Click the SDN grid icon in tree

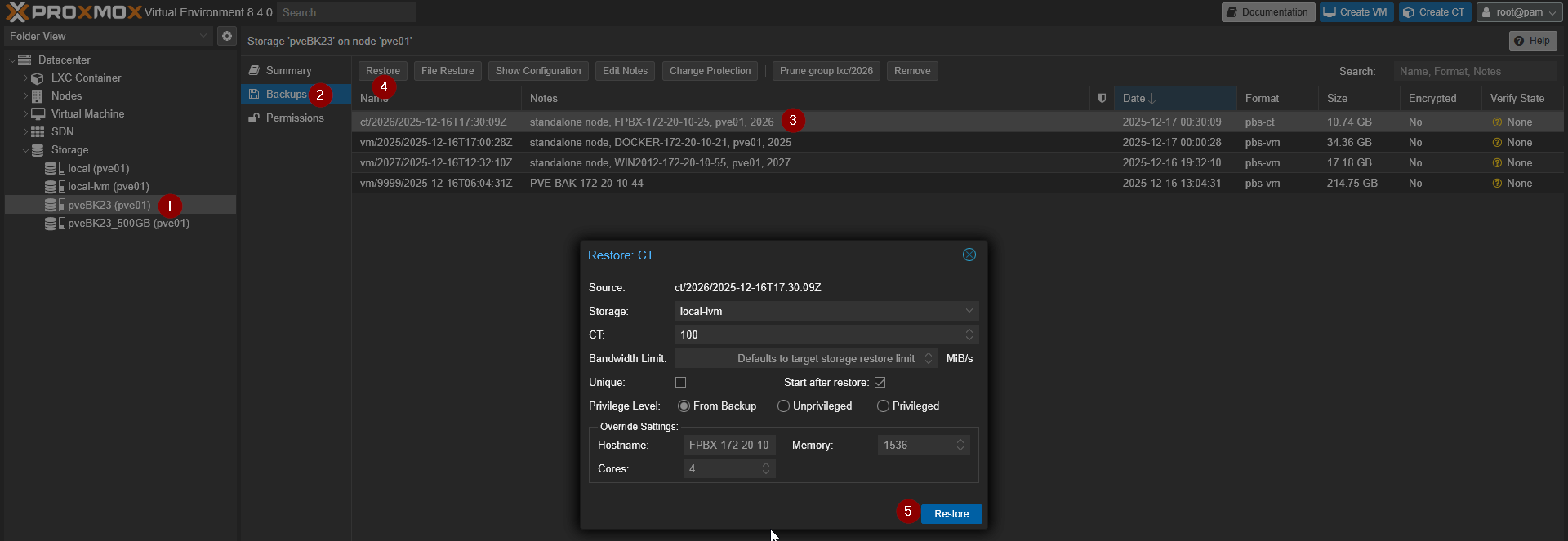38,132
